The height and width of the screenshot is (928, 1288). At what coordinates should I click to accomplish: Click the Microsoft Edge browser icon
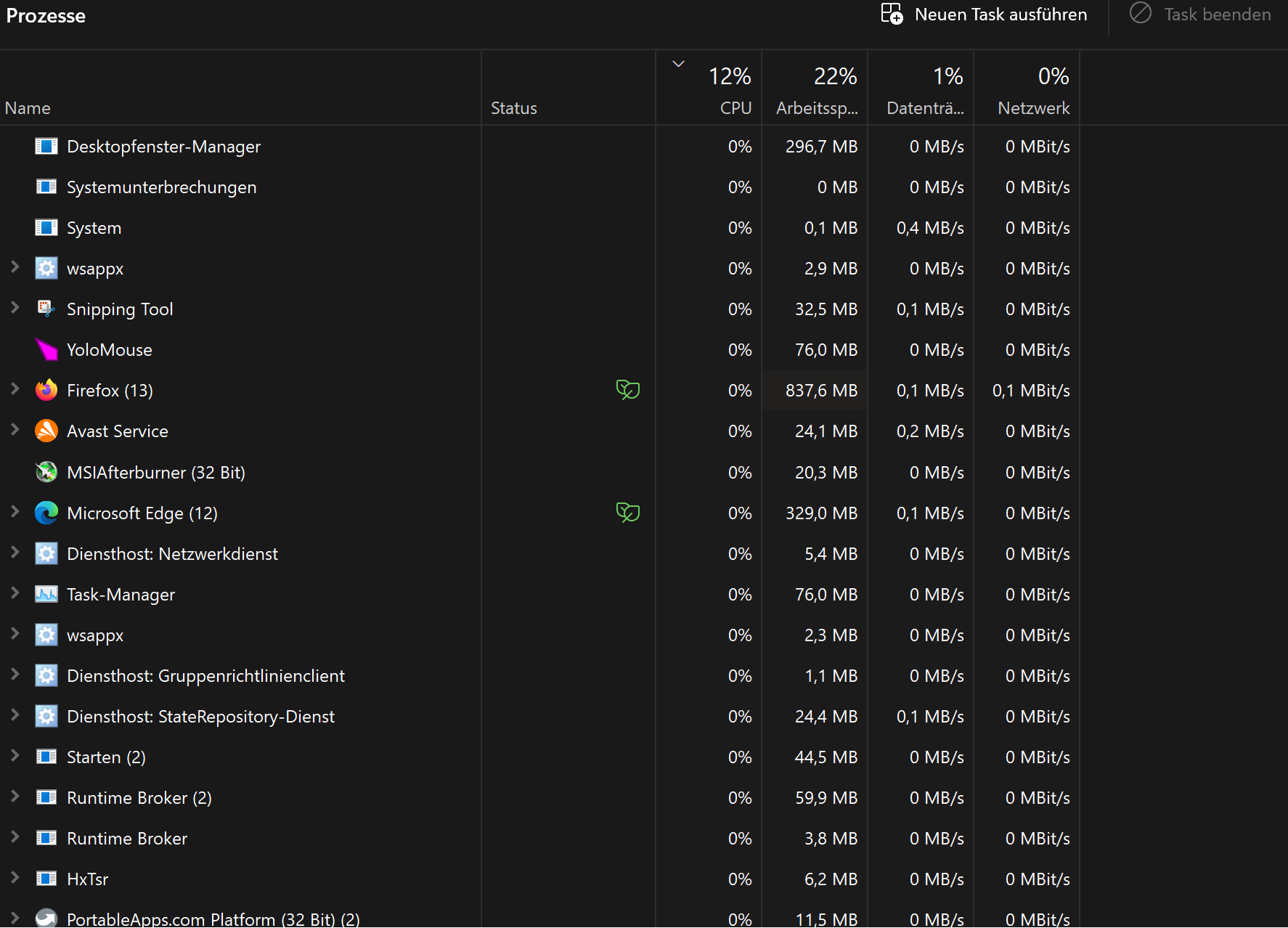point(46,513)
